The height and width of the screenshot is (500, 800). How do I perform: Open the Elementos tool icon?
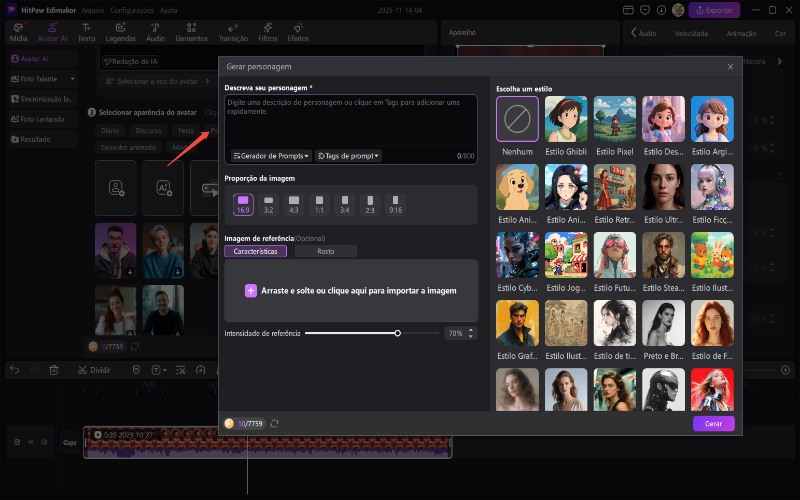pos(191,27)
